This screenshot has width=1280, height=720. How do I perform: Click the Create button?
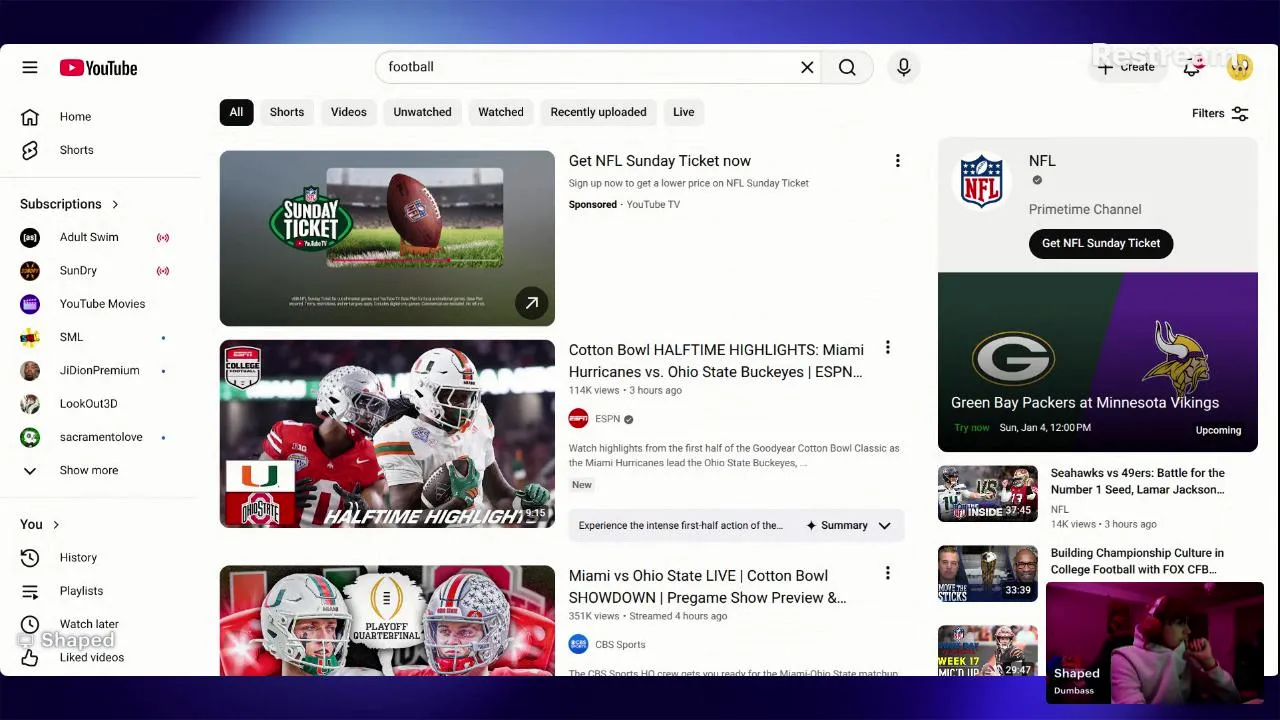click(1126, 67)
